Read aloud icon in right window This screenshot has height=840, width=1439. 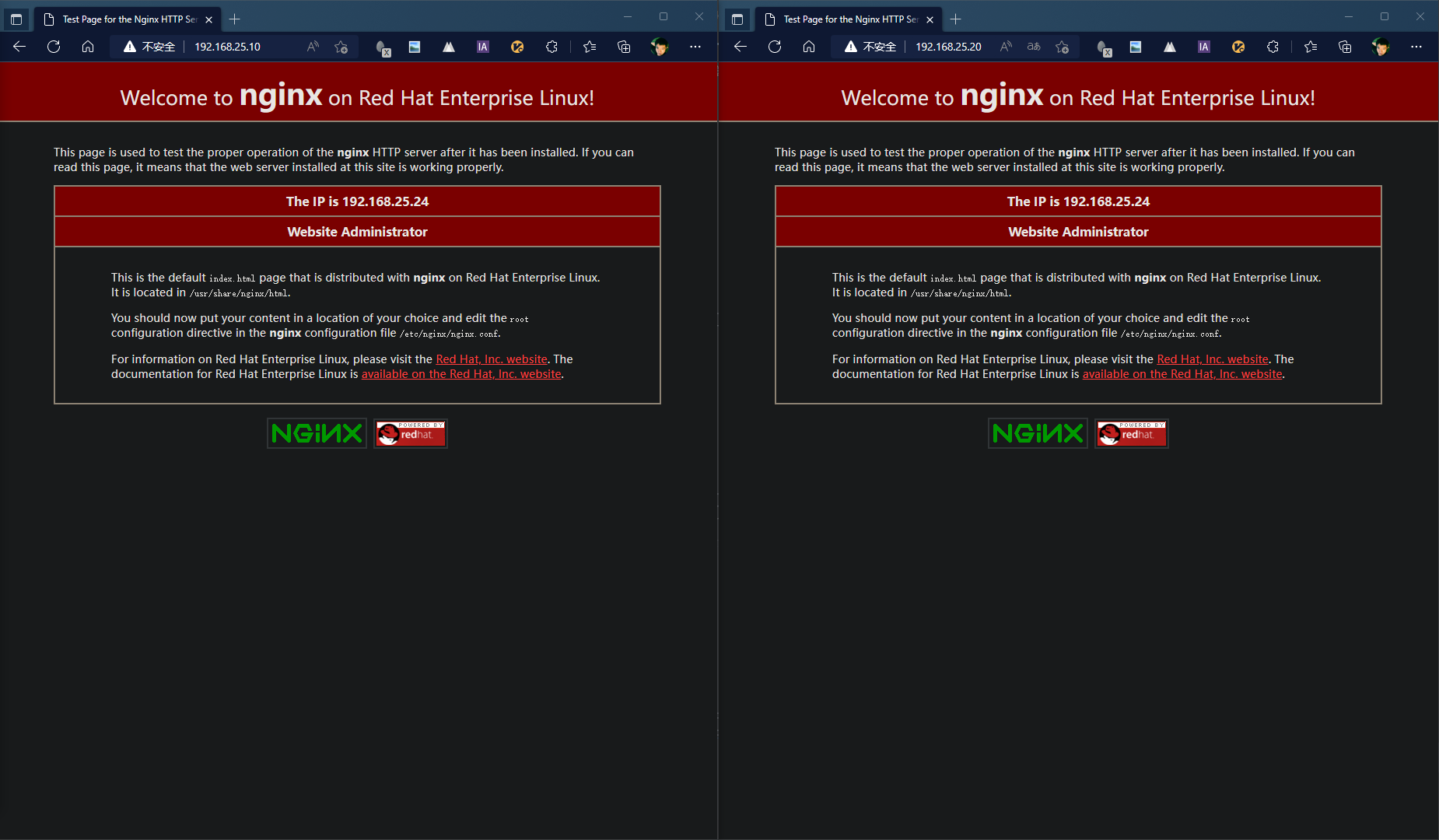click(x=1006, y=47)
